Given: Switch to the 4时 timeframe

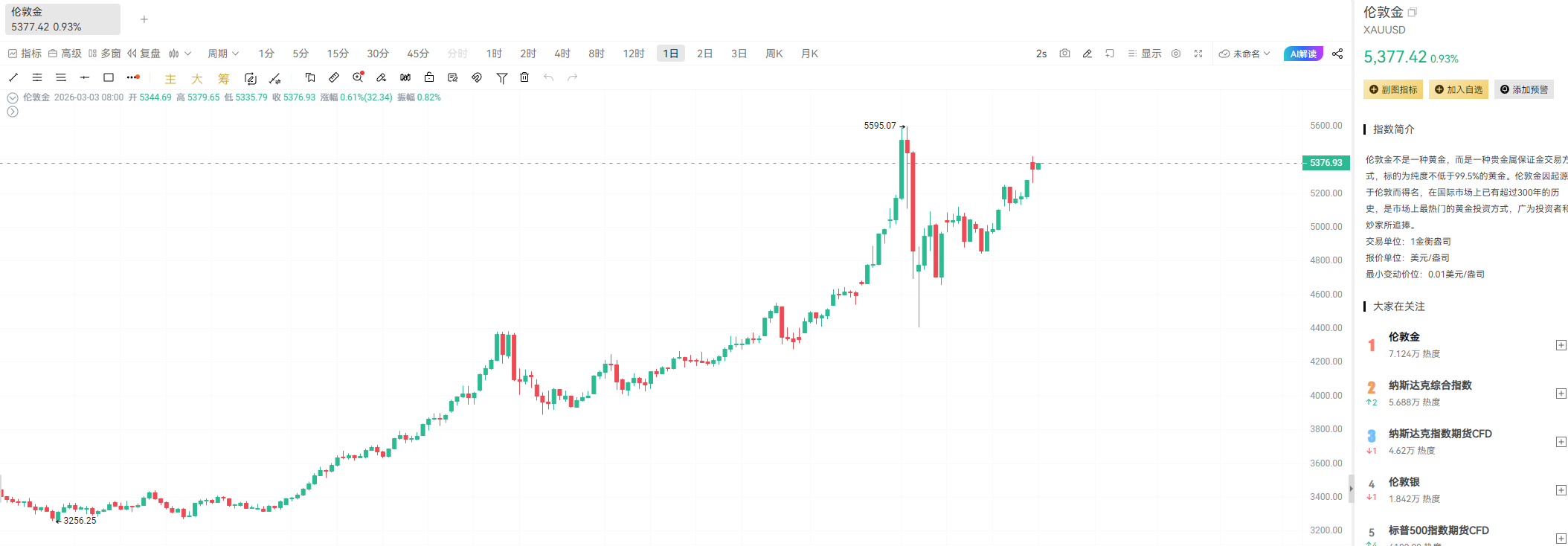Looking at the screenshot, I should coord(562,54).
